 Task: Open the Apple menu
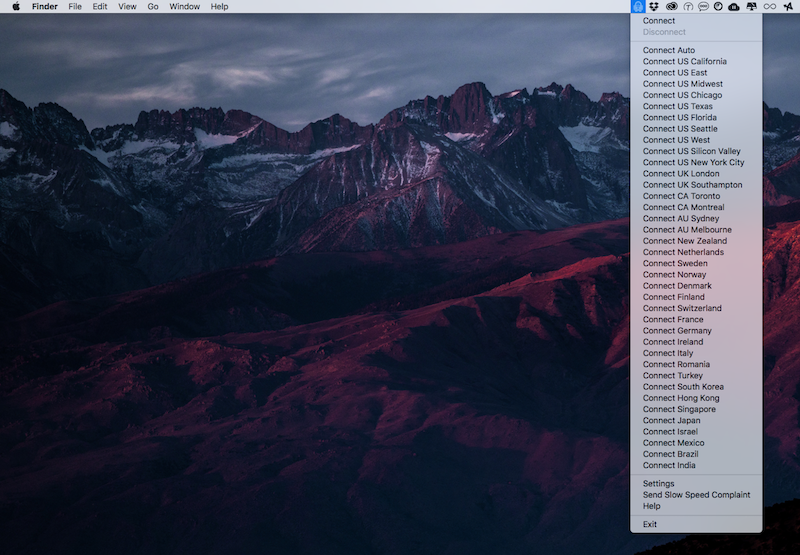[15, 6]
